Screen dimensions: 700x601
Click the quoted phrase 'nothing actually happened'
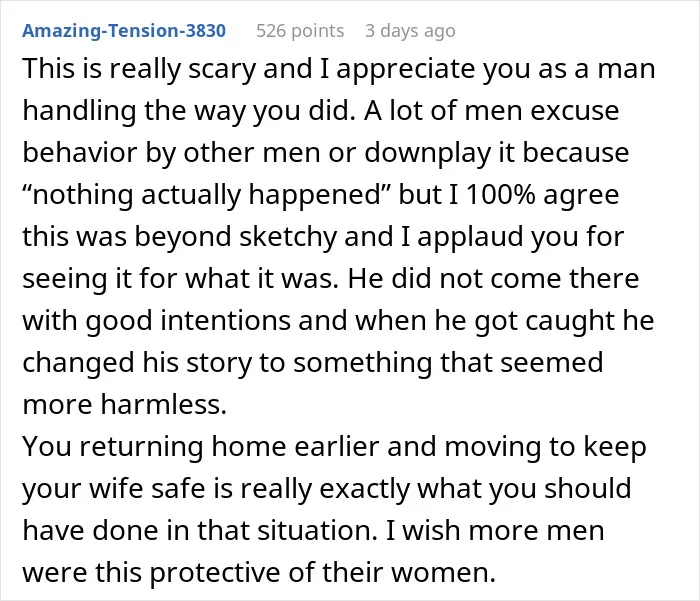pos(206,195)
